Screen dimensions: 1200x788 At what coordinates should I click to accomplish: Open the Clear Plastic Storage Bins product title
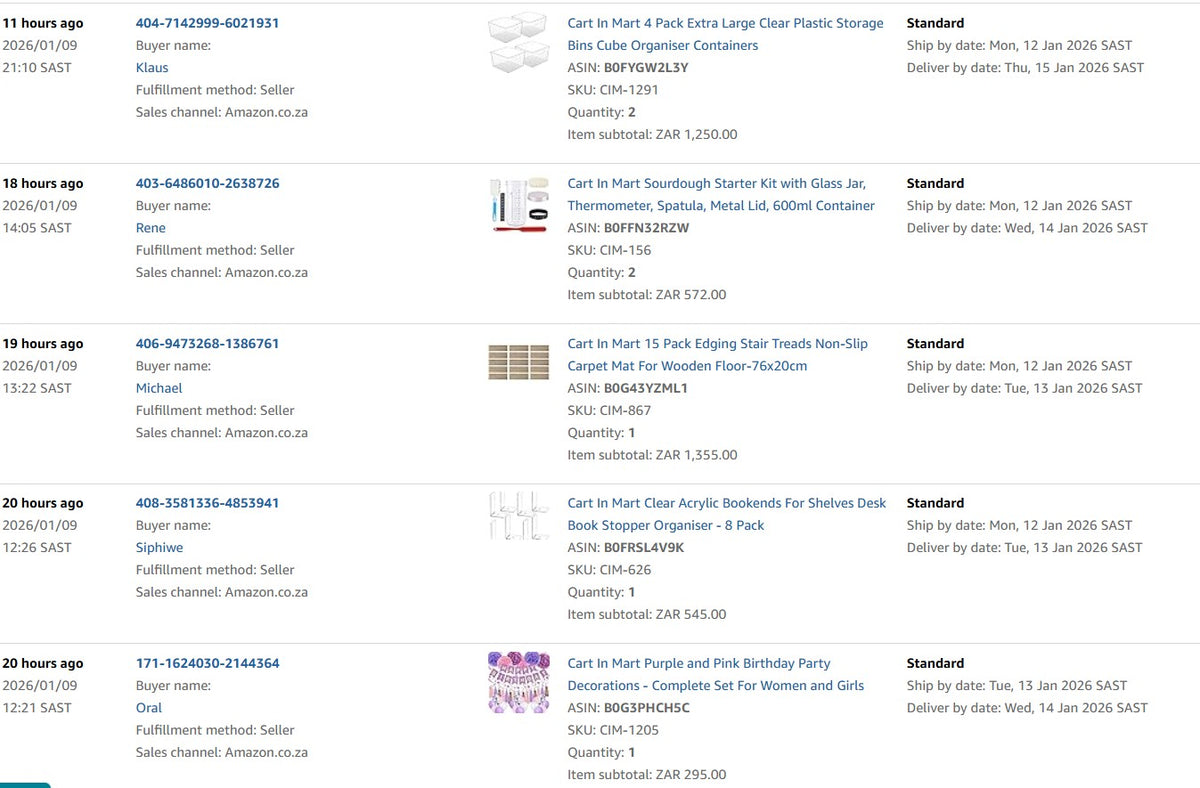[x=725, y=34]
